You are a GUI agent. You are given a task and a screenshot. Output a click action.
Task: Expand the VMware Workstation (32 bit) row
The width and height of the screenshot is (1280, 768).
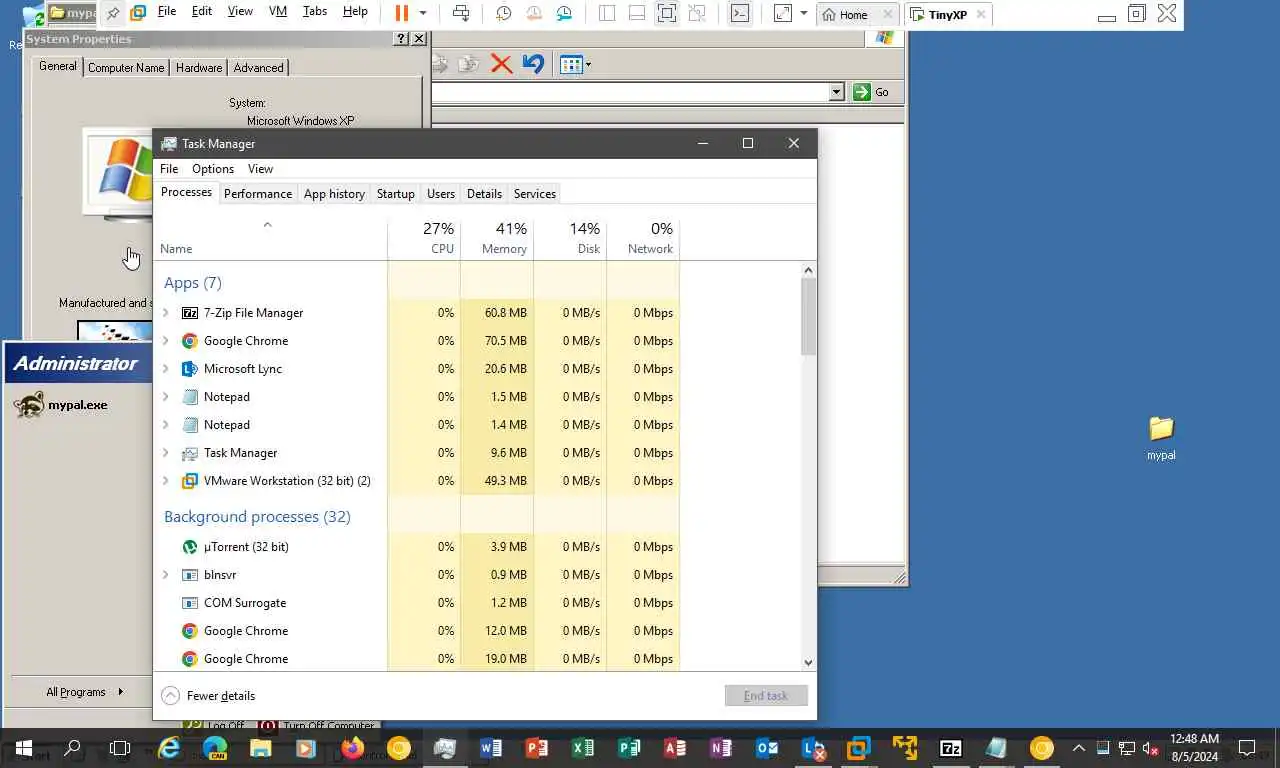(x=166, y=481)
